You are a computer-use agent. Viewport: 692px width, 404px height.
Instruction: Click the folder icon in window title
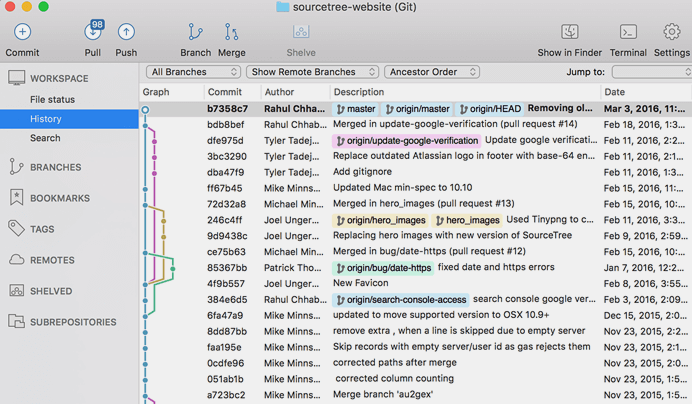pos(282,7)
